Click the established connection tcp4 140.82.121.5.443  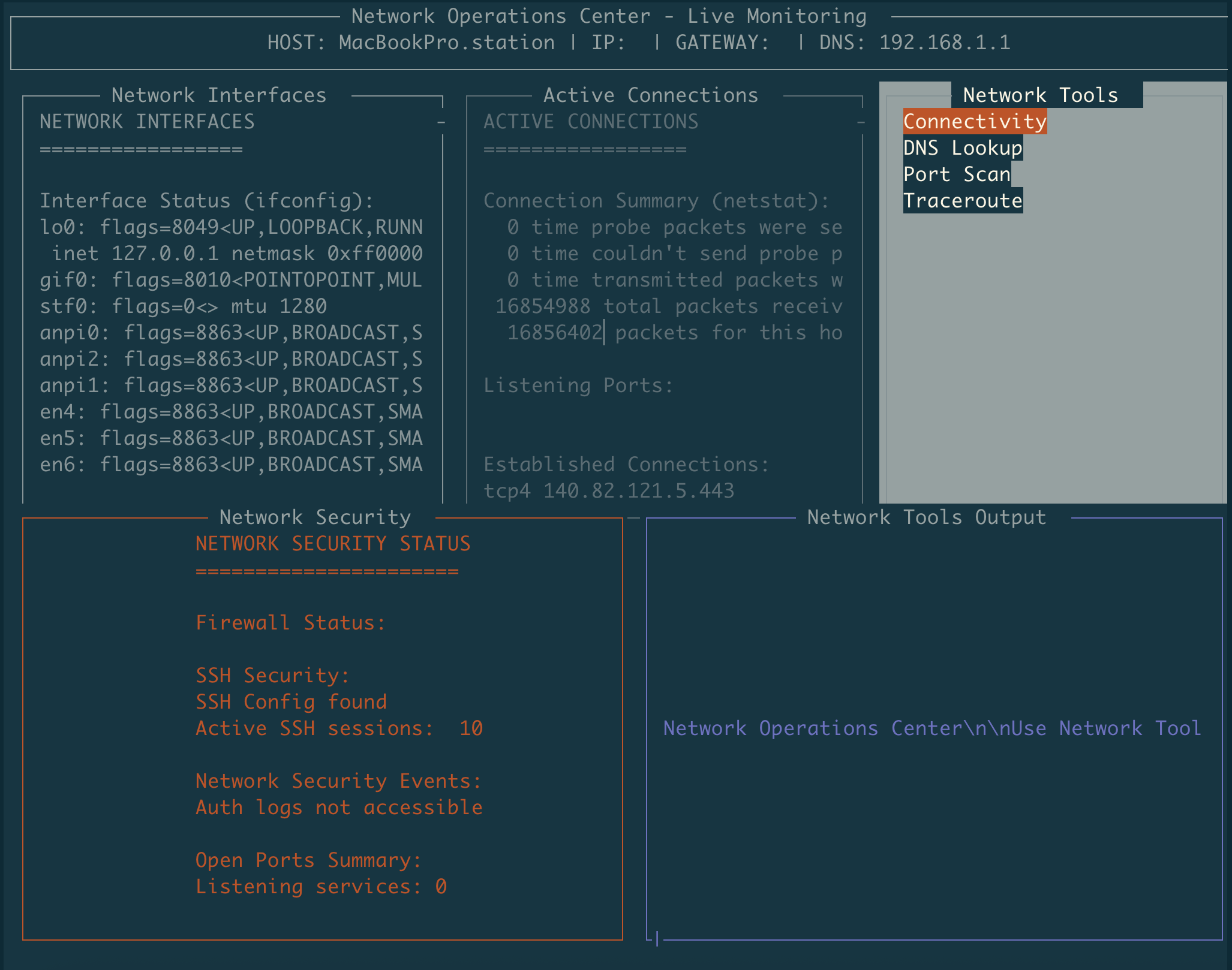coord(608,490)
